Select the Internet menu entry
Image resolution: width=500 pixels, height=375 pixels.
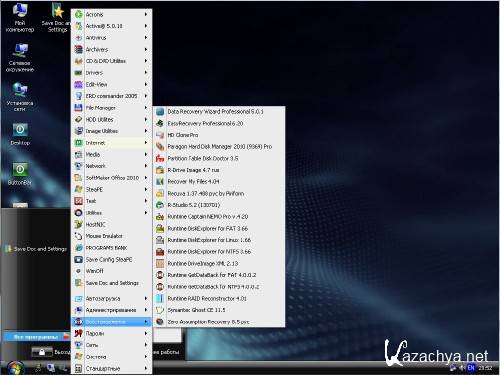tap(111, 143)
